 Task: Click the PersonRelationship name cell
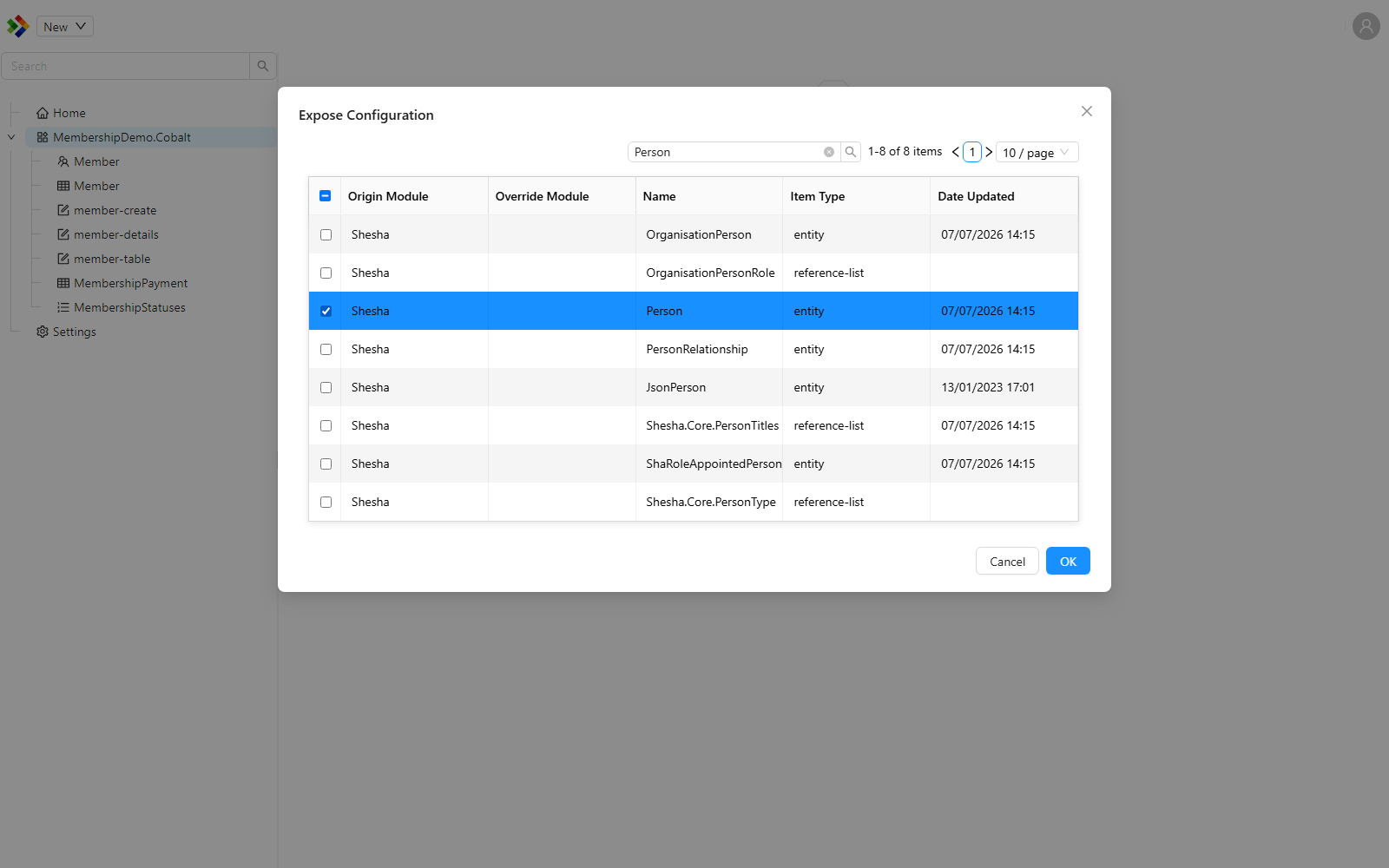click(x=709, y=349)
